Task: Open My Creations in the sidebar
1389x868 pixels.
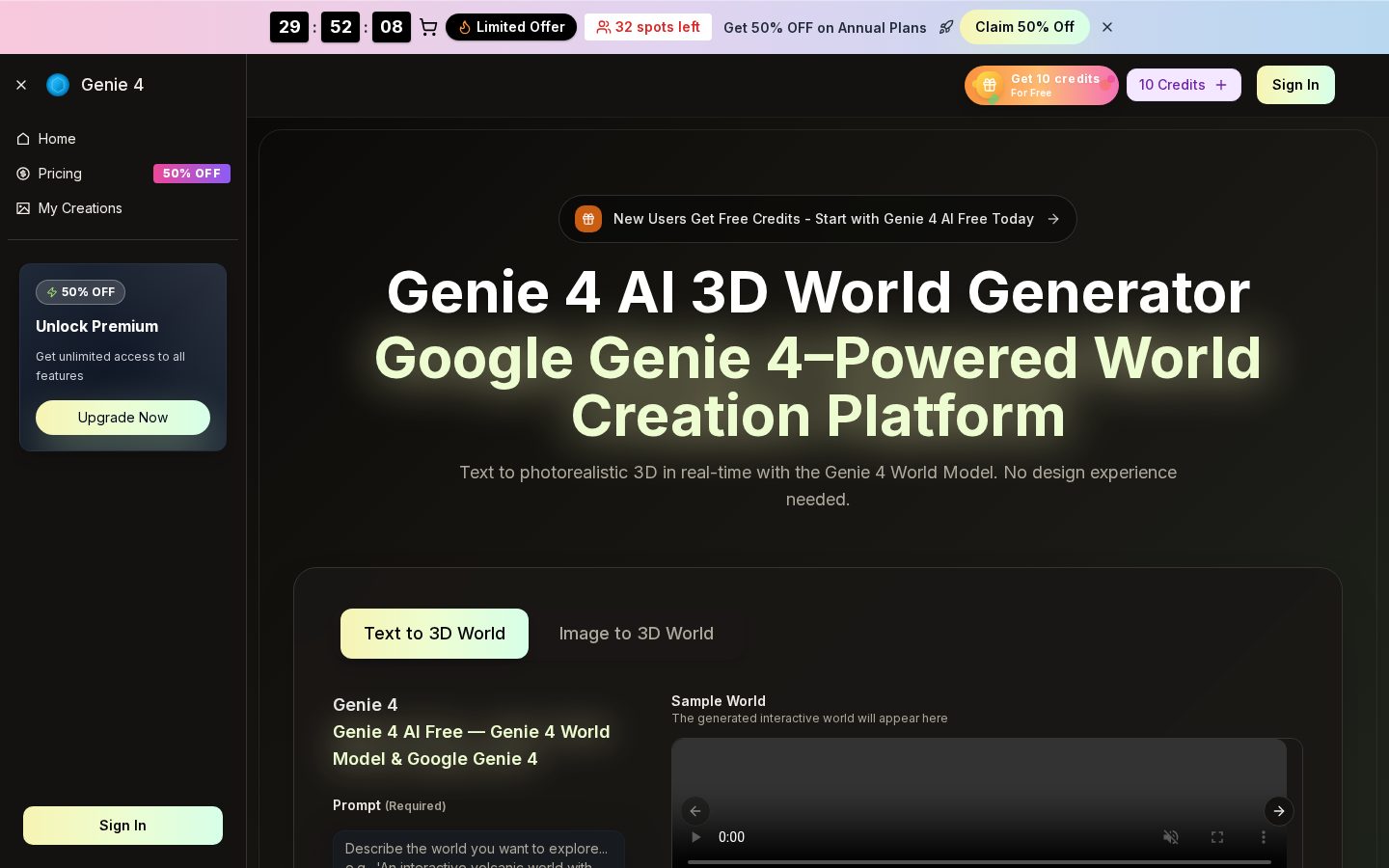Action: tap(123, 208)
